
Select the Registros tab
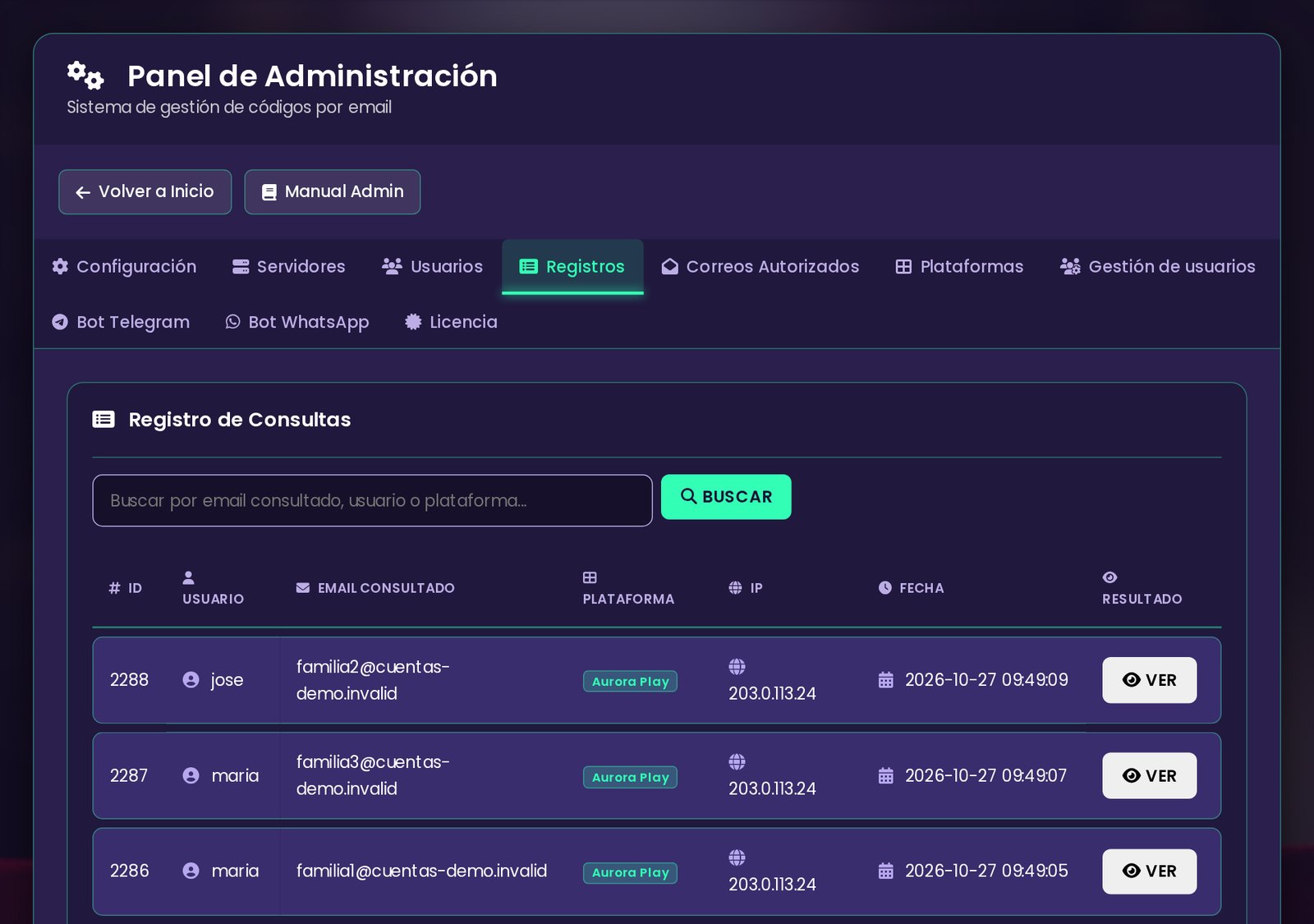click(572, 267)
